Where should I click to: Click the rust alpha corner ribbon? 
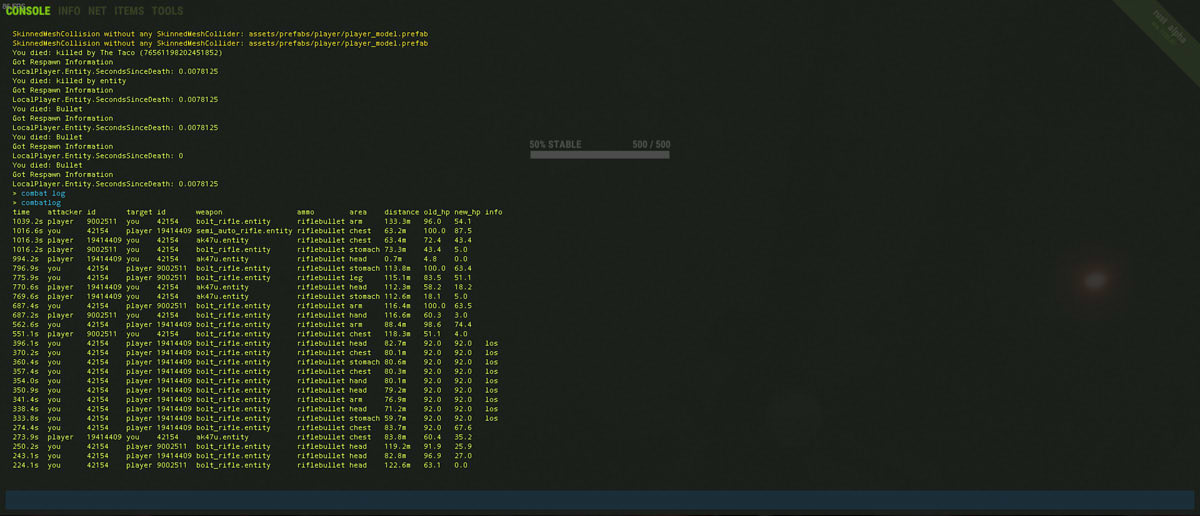[x=1164, y=28]
